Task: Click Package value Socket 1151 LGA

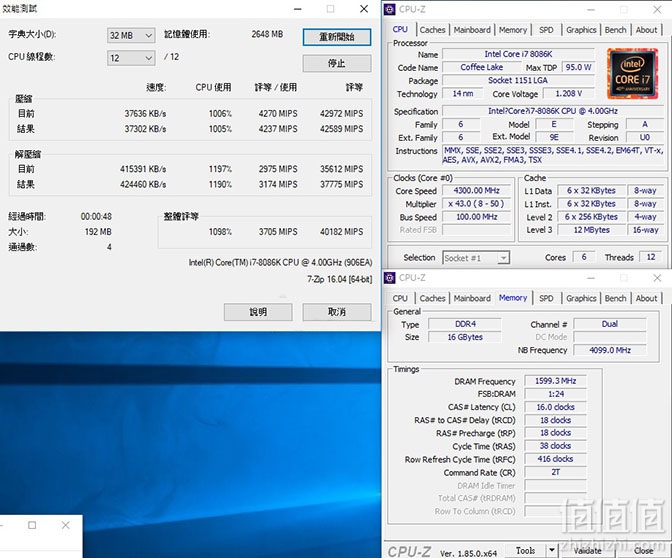Action: (x=518, y=81)
